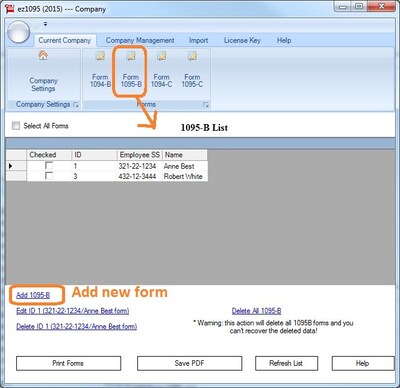
Task: Click the Save PDF button
Action: [x=189, y=363]
